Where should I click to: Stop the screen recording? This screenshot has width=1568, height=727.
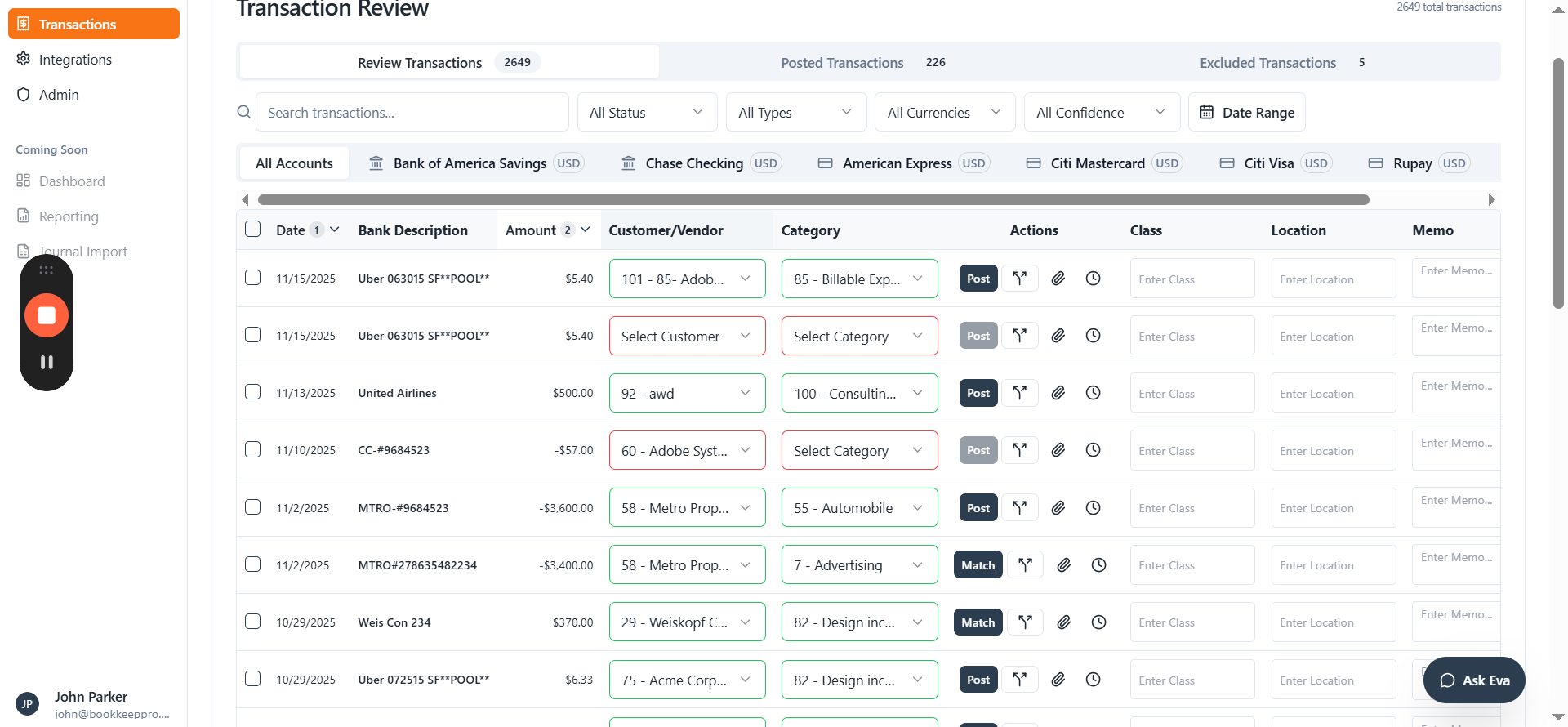[47, 315]
